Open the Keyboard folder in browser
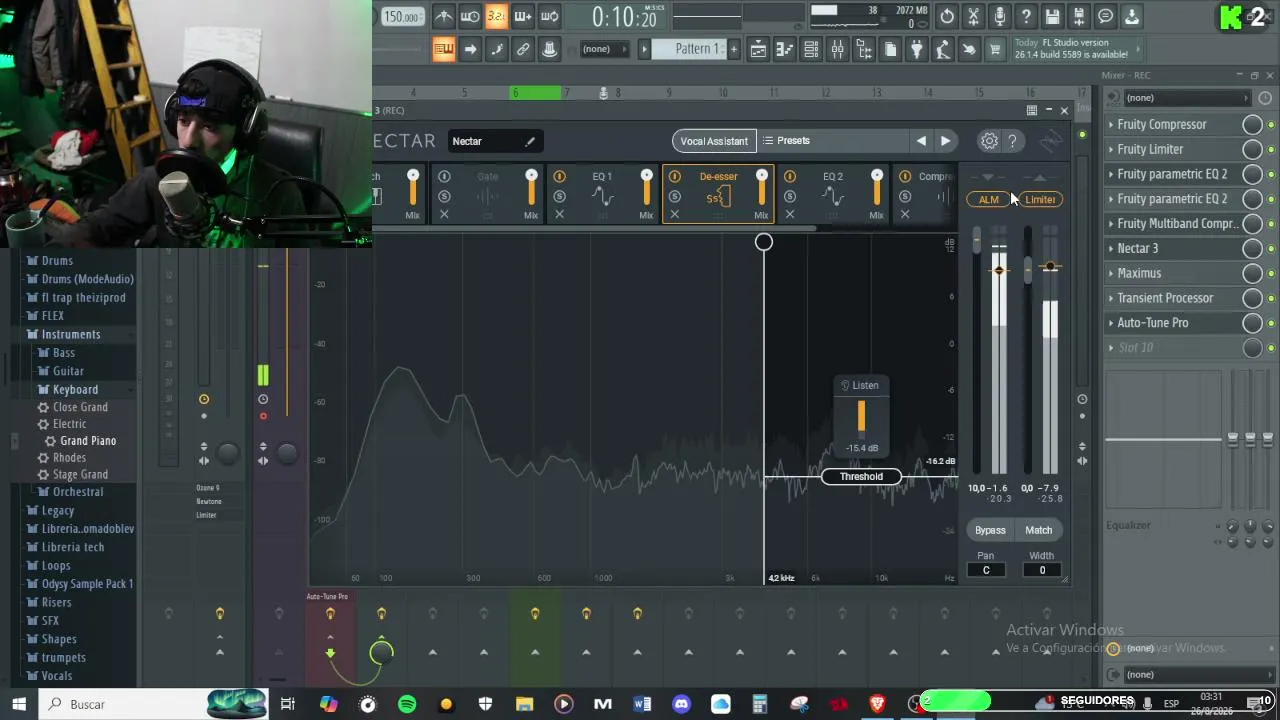This screenshot has height=720, width=1280. click(x=75, y=390)
